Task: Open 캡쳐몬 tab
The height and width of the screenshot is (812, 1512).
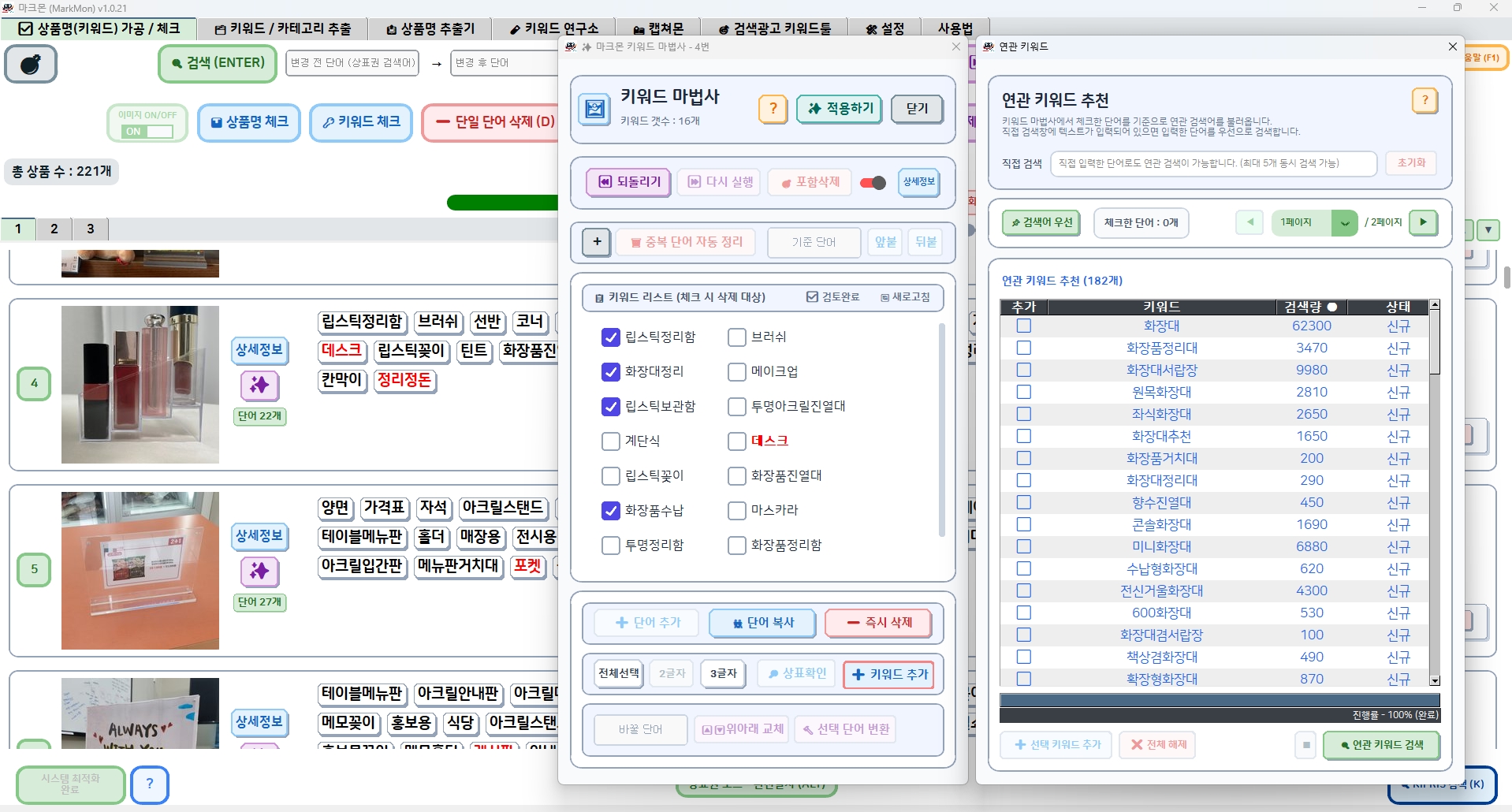Action: (x=658, y=29)
